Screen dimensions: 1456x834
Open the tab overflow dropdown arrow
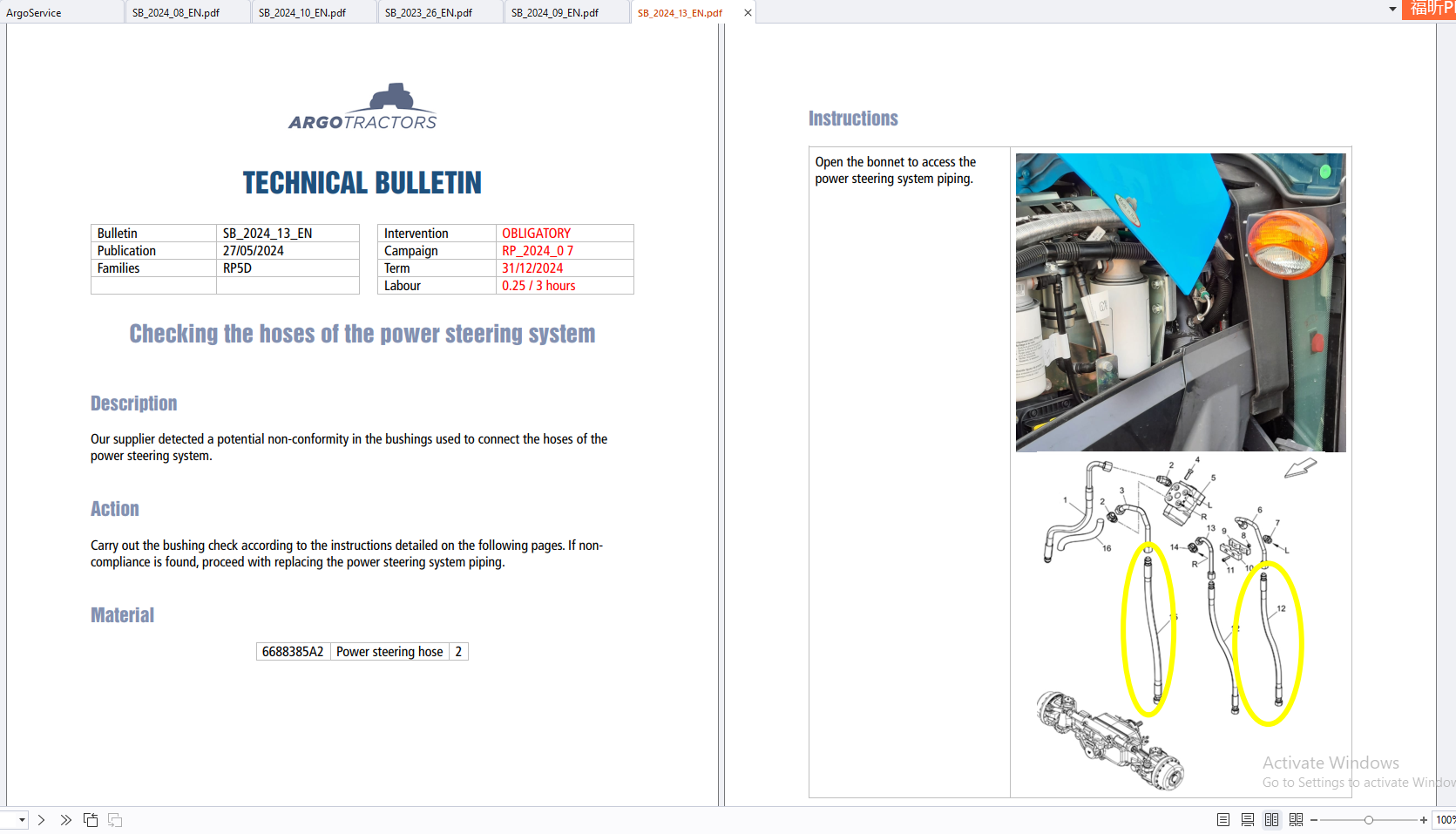point(1392,9)
